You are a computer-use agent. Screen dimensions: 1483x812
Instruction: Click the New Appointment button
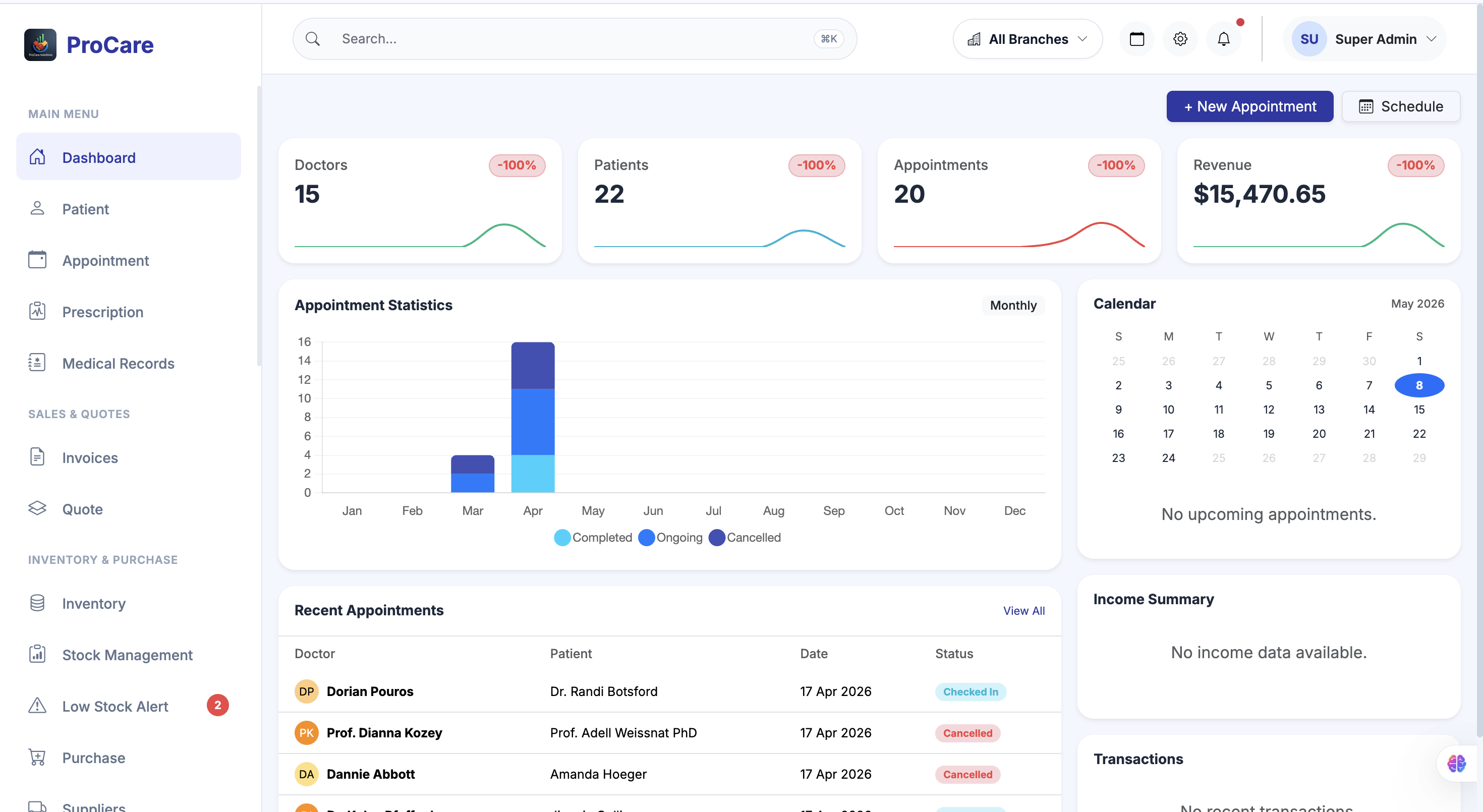1249,106
